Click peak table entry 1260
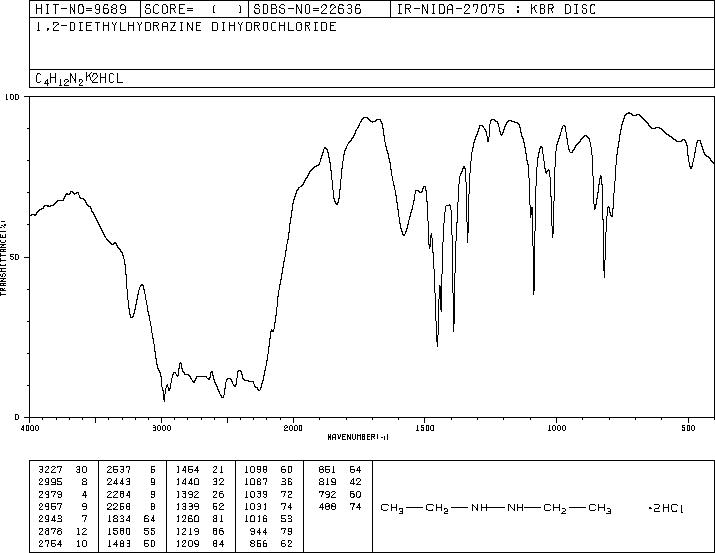715x553 pixels. (187, 519)
